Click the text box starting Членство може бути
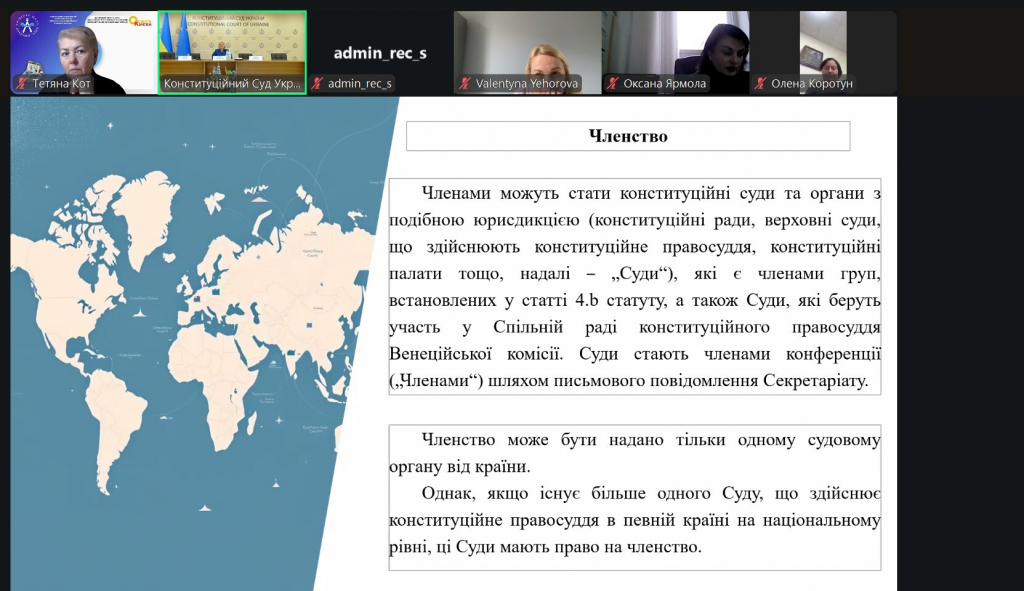The width and height of the screenshot is (1024, 591). point(635,494)
